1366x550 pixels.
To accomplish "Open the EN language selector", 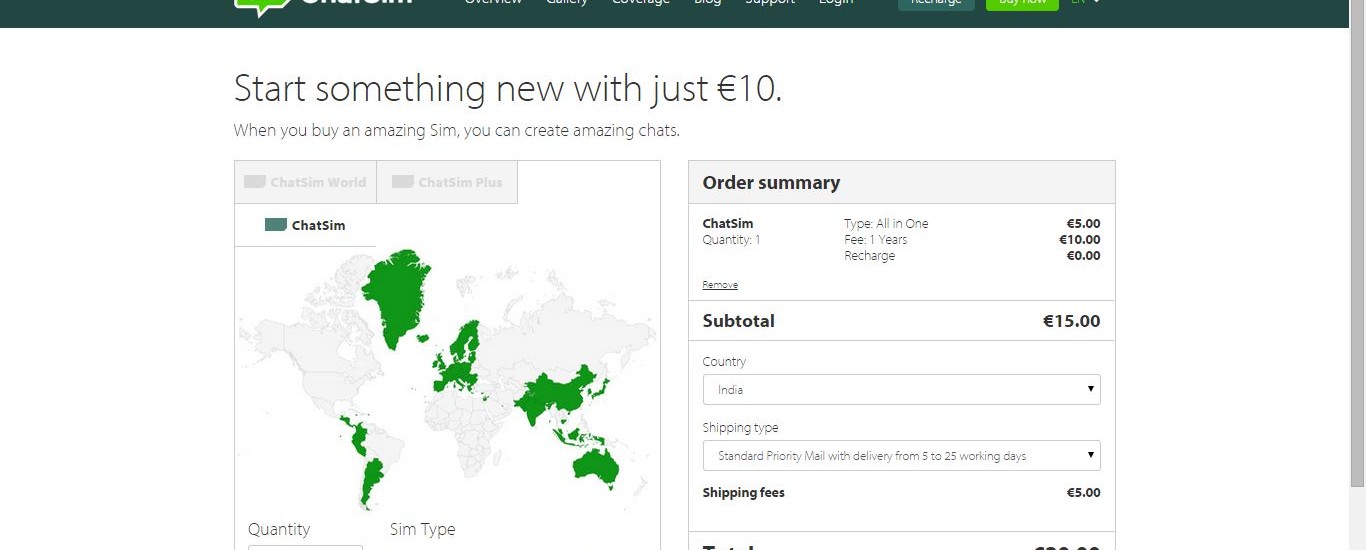I will pyautogui.click(x=1085, y=3).
